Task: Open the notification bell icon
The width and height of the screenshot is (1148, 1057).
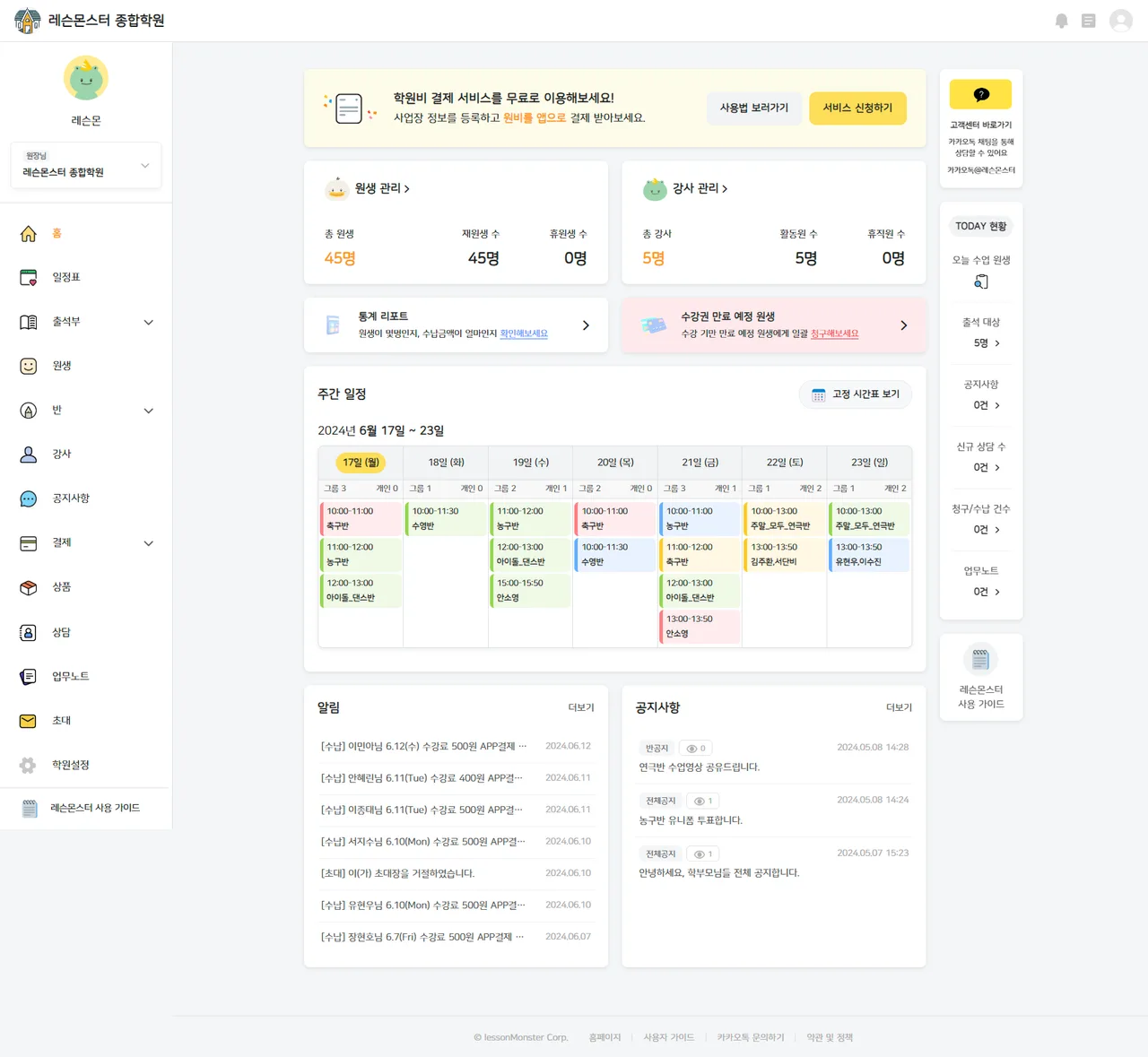Action: [x=1062, y=21]
